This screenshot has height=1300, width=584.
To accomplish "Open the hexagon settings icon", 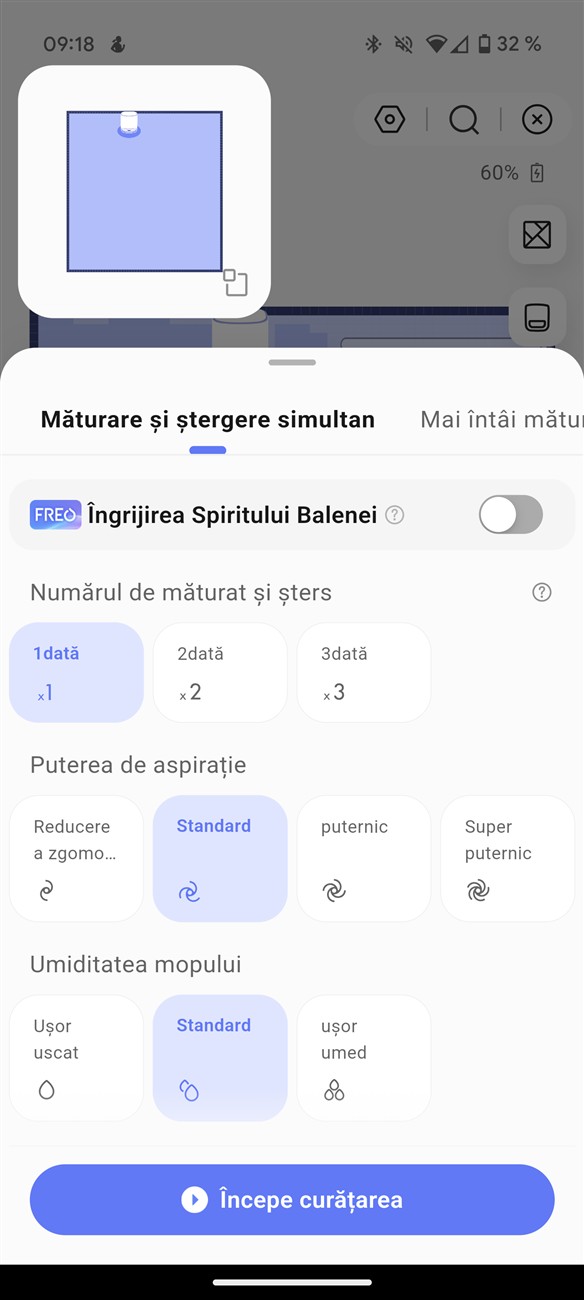I will (x=389, y=120).
